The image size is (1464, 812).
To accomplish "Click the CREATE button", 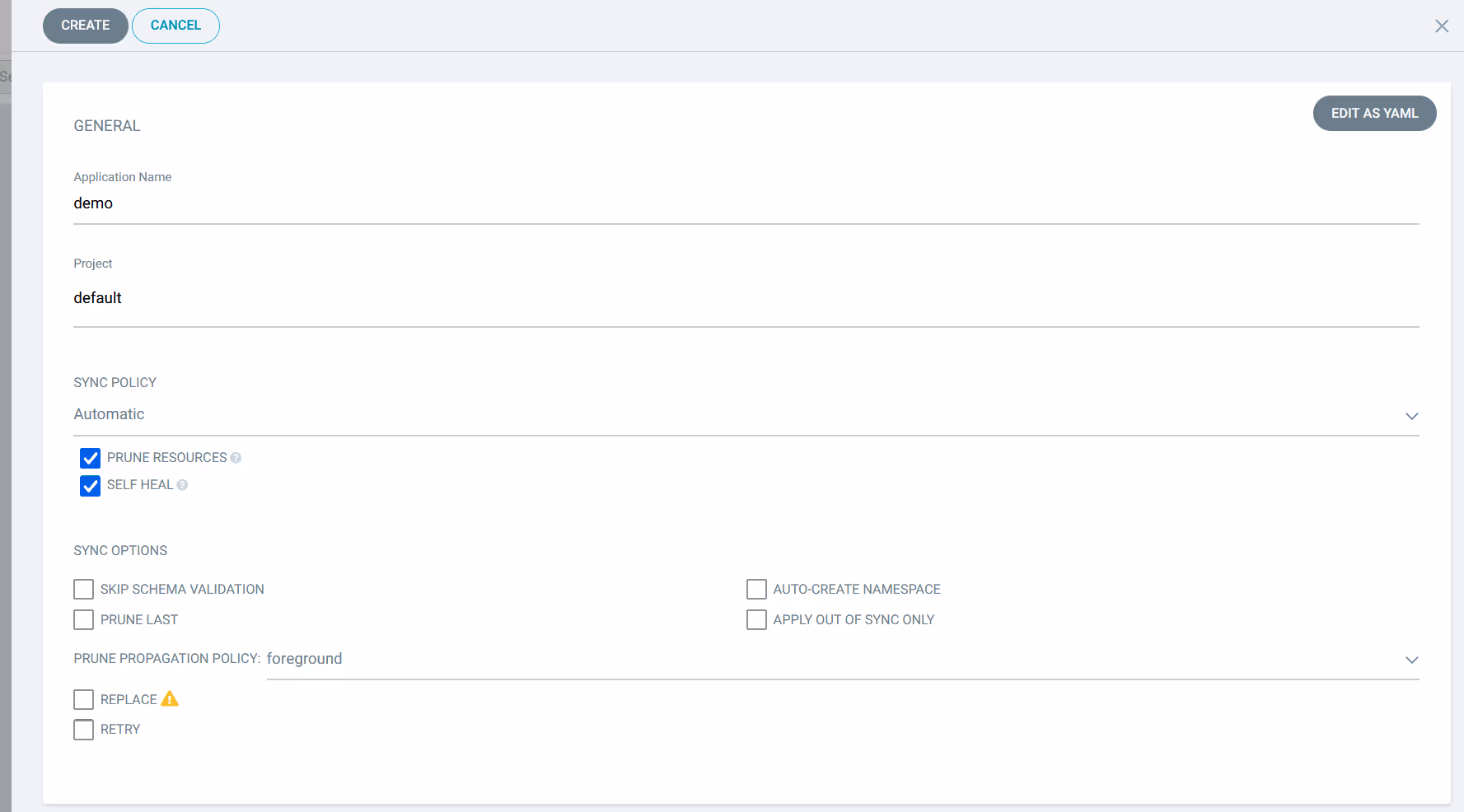I will (85, 26).
